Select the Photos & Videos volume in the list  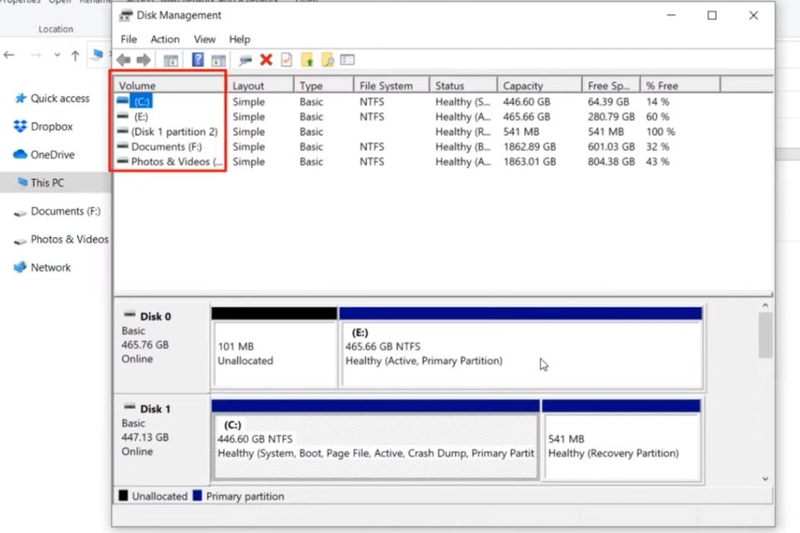point(177,162)
